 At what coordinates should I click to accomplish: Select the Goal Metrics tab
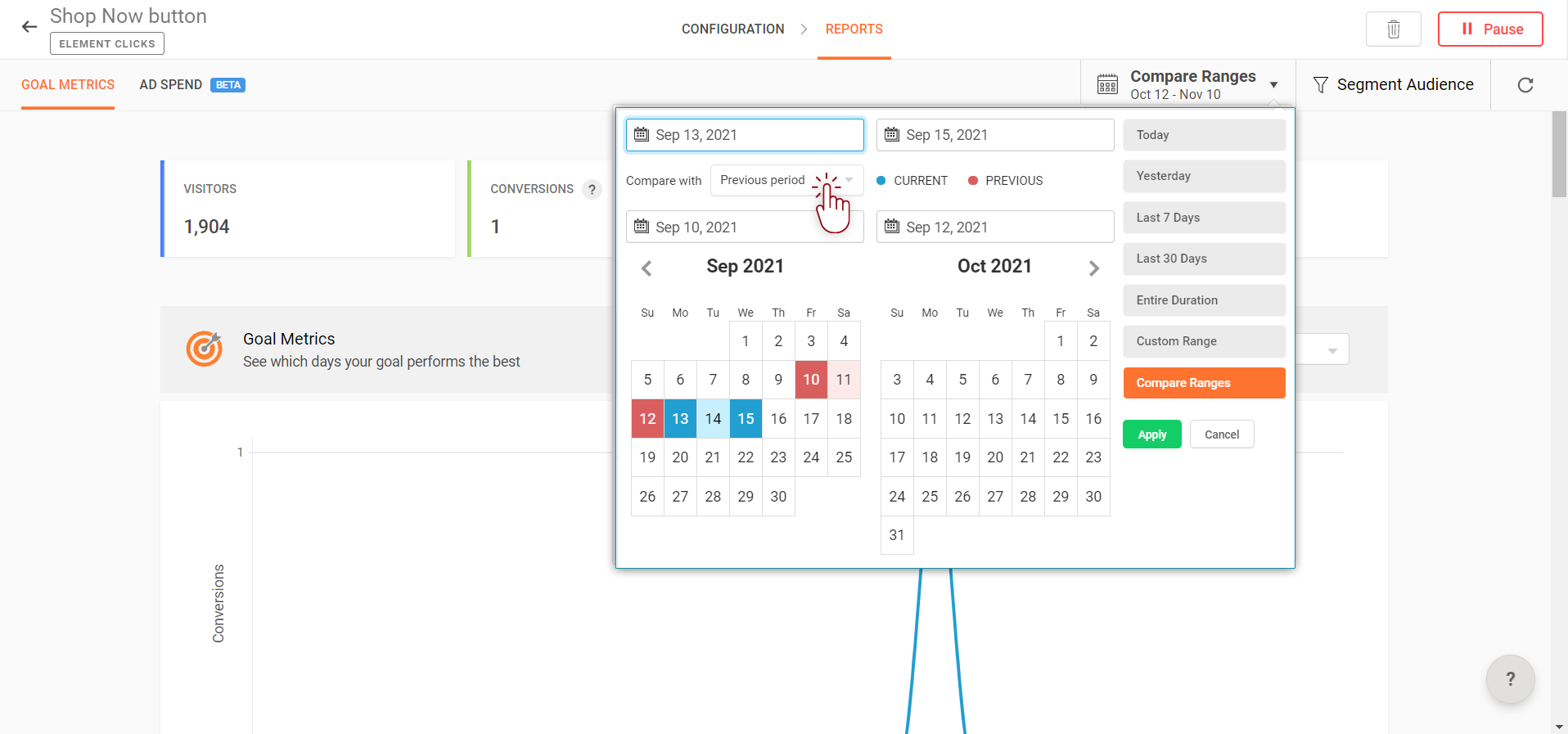[68, 85]
